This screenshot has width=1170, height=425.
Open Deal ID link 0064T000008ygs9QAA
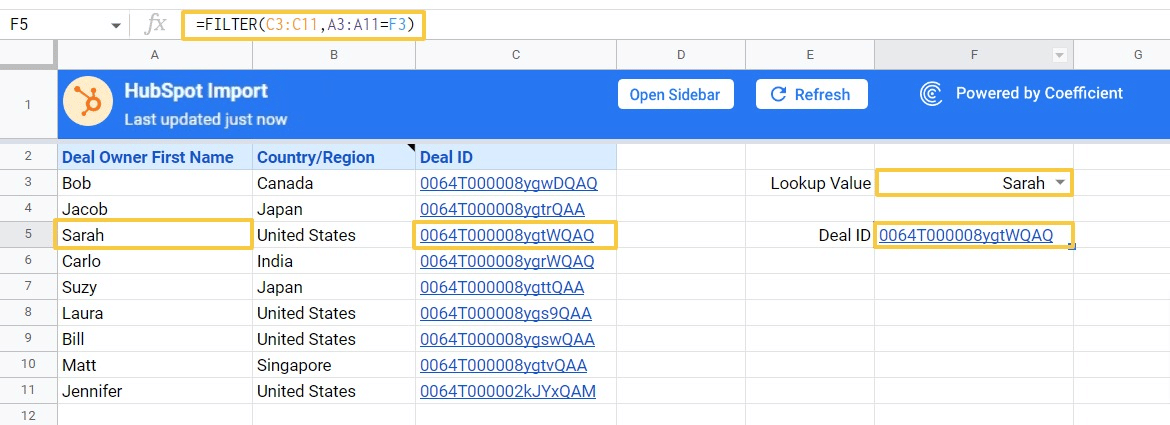click(505, 313)
